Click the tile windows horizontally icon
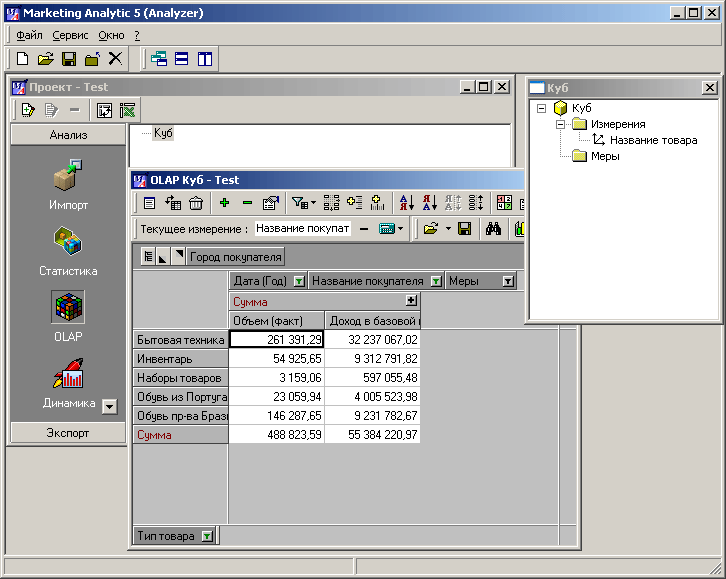Screen dimensions: 726x579 182,59
